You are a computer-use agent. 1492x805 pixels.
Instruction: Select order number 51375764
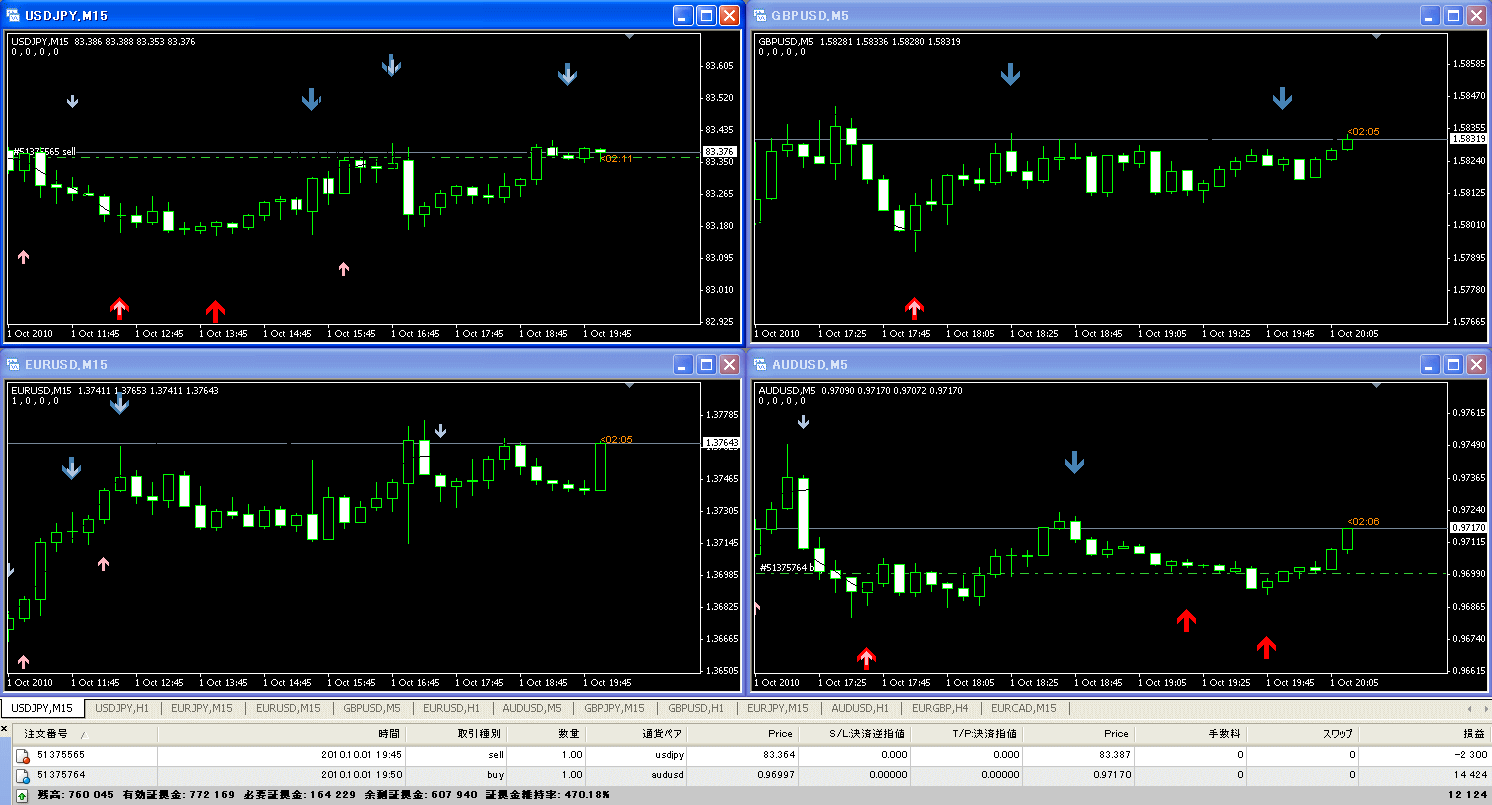[x=61, y=774]
